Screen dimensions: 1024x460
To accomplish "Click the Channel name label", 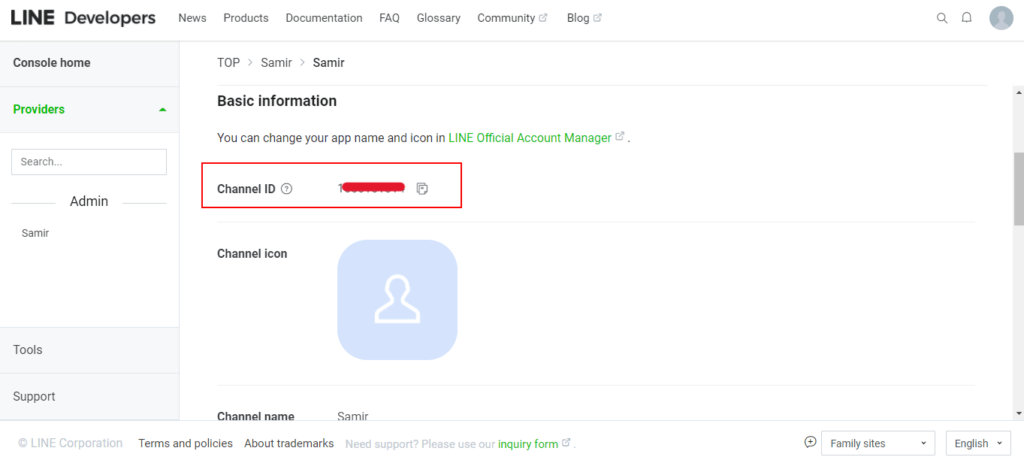I will point(255,416).
